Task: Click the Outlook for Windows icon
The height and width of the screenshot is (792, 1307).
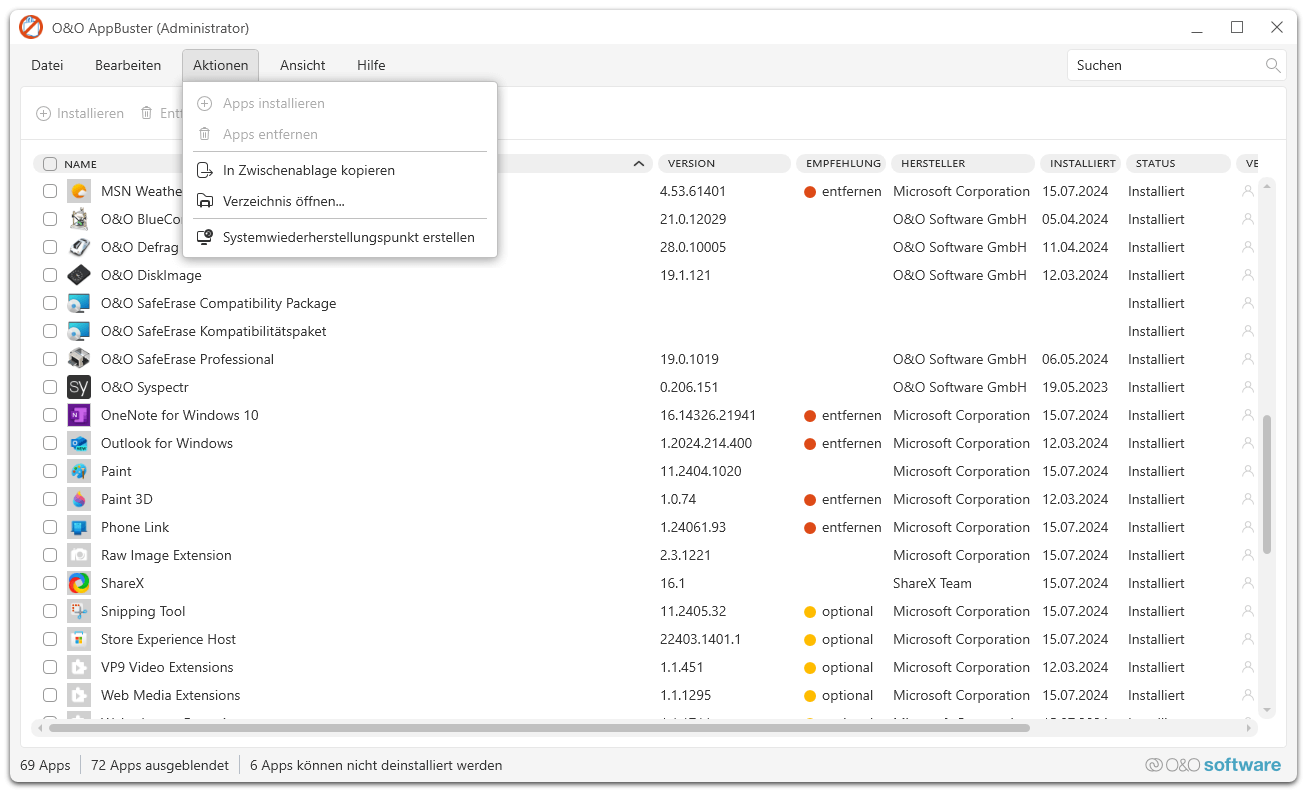Action: (x=79, y=443)
